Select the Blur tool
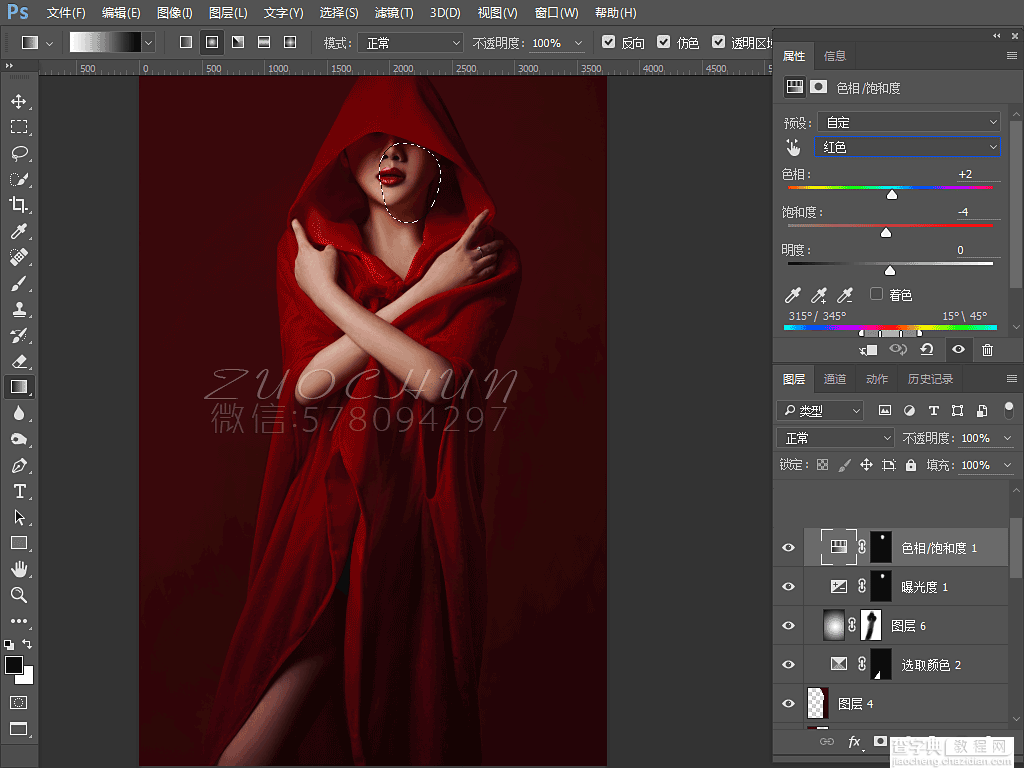Image resolution: width=1024 pixels, height=768 pixels. (x=18, y=413)
